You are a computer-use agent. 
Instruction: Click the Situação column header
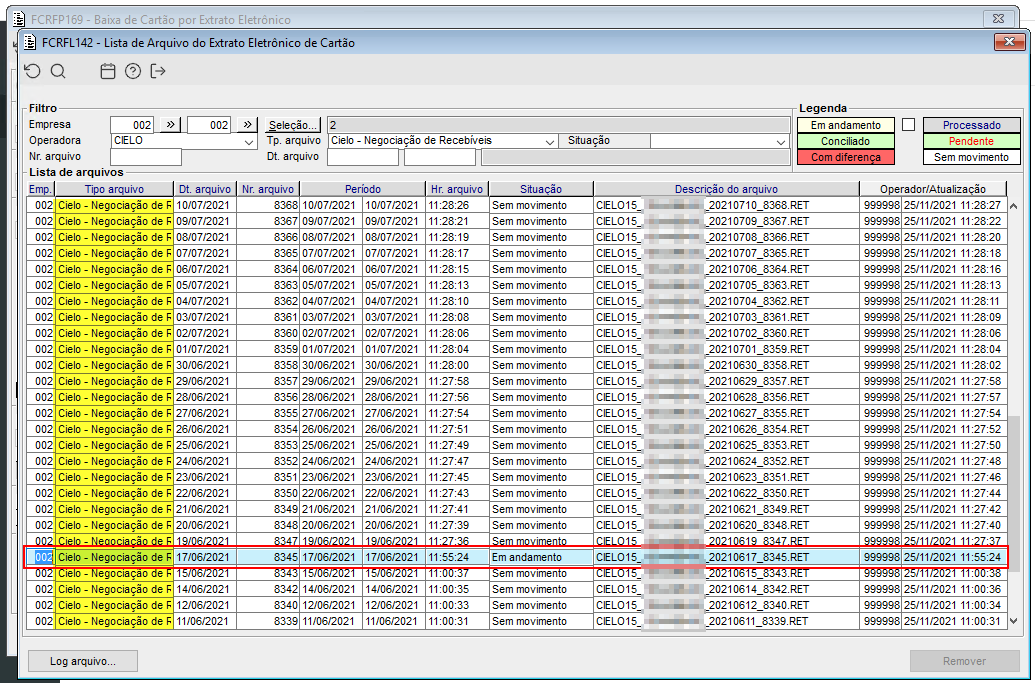point(541,189)
